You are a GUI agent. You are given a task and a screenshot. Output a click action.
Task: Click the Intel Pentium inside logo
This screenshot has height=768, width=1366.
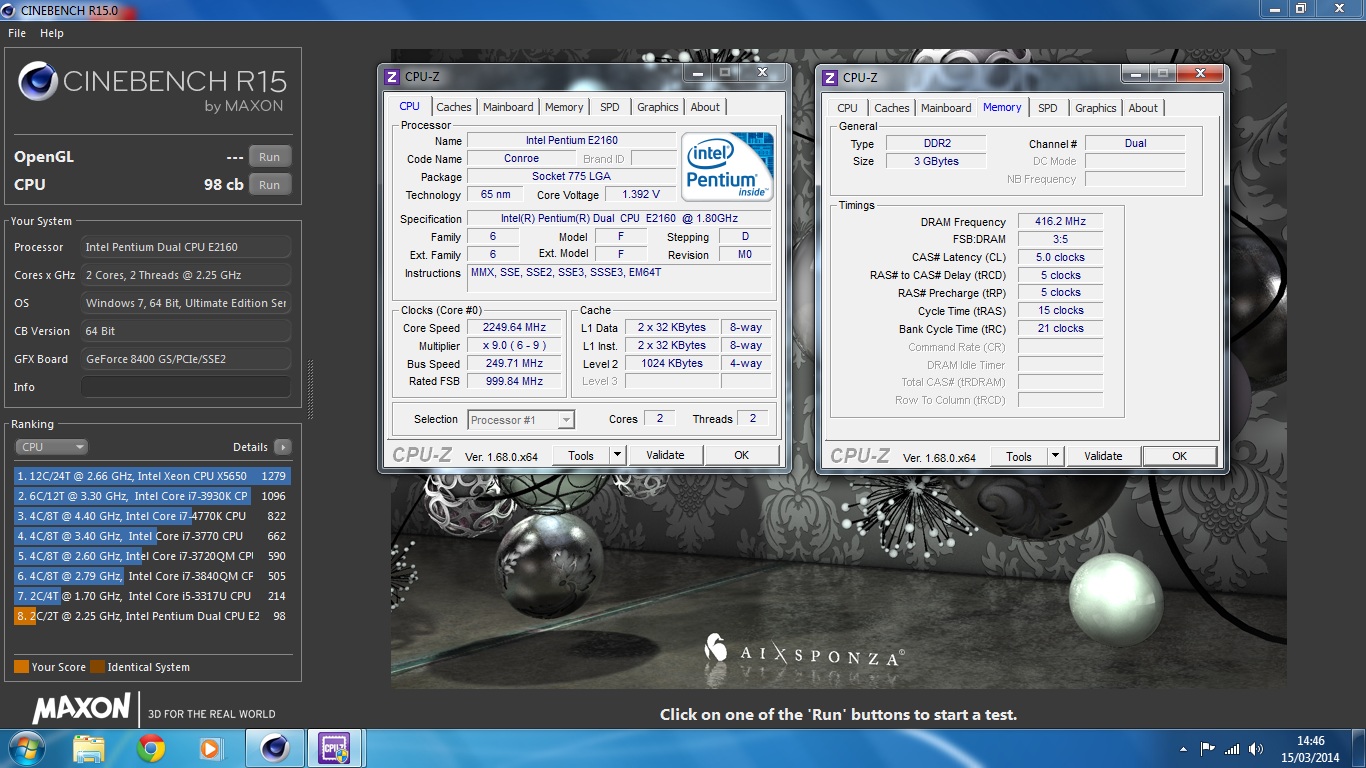coord(727,165)
